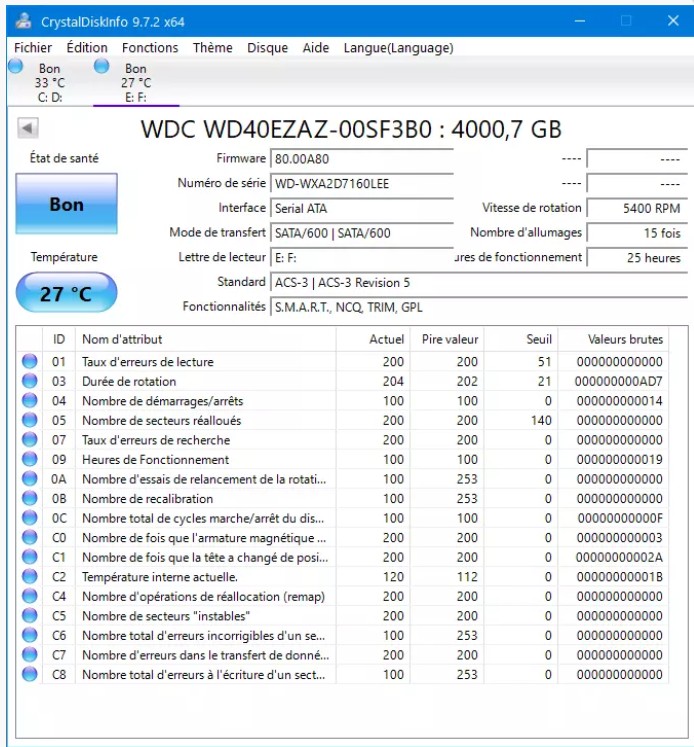694x747 pixels.
Task: Click raw value 0000000001B
Action: [619, 576]
